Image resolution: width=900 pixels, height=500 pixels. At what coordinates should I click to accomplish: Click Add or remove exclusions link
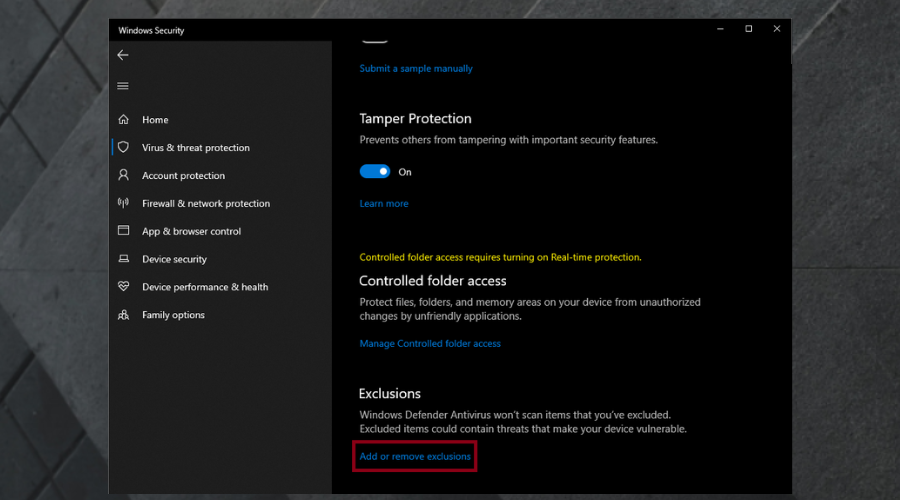coord(415,457)
